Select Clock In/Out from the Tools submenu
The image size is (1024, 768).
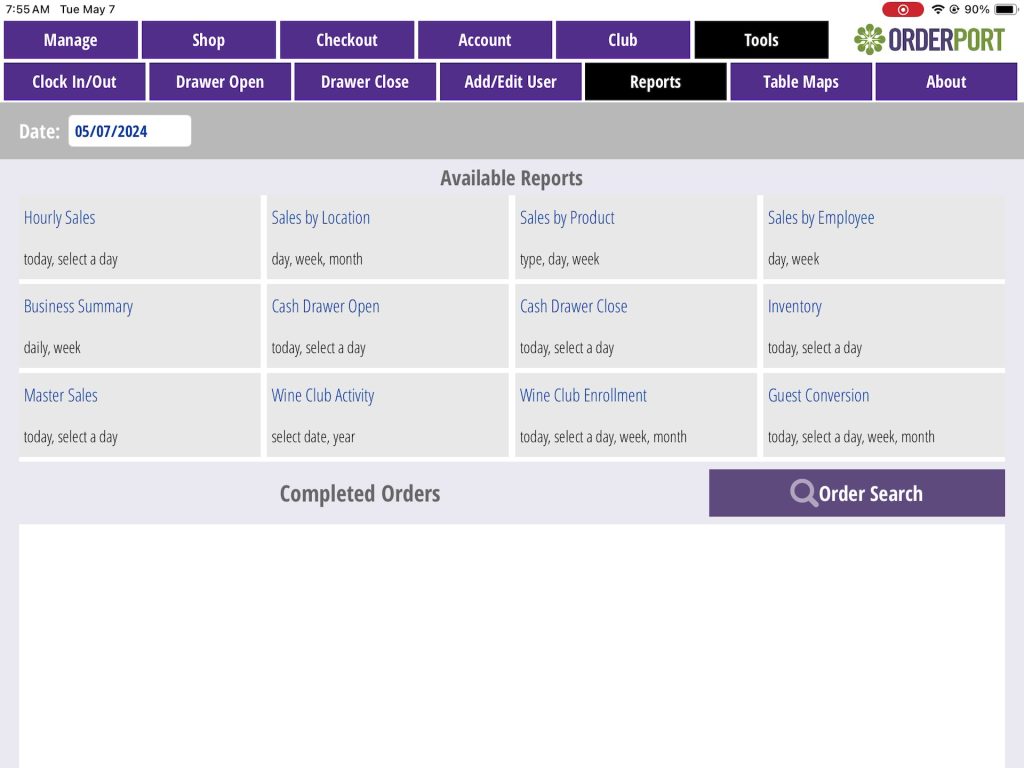(x=75, y=82)
